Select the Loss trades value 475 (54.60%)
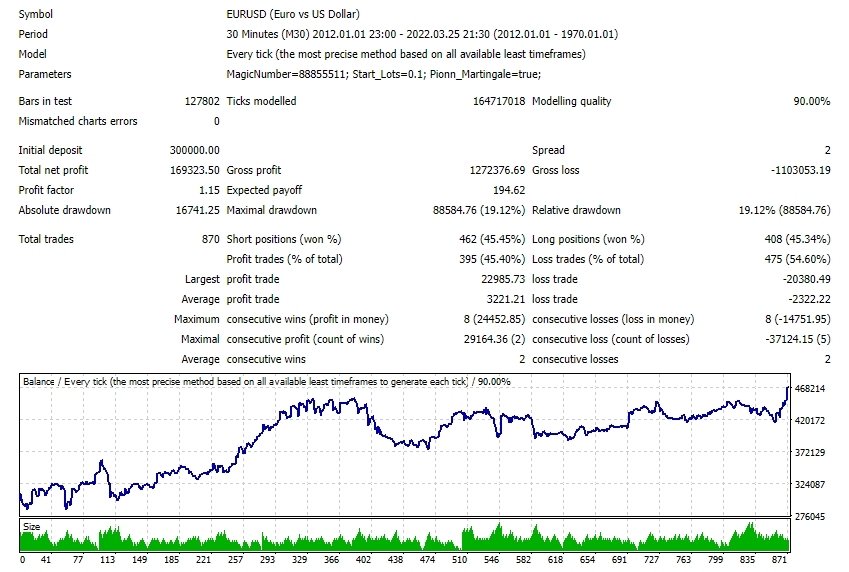The width and height of the screenshot is (849, 572). click(797, 259)
